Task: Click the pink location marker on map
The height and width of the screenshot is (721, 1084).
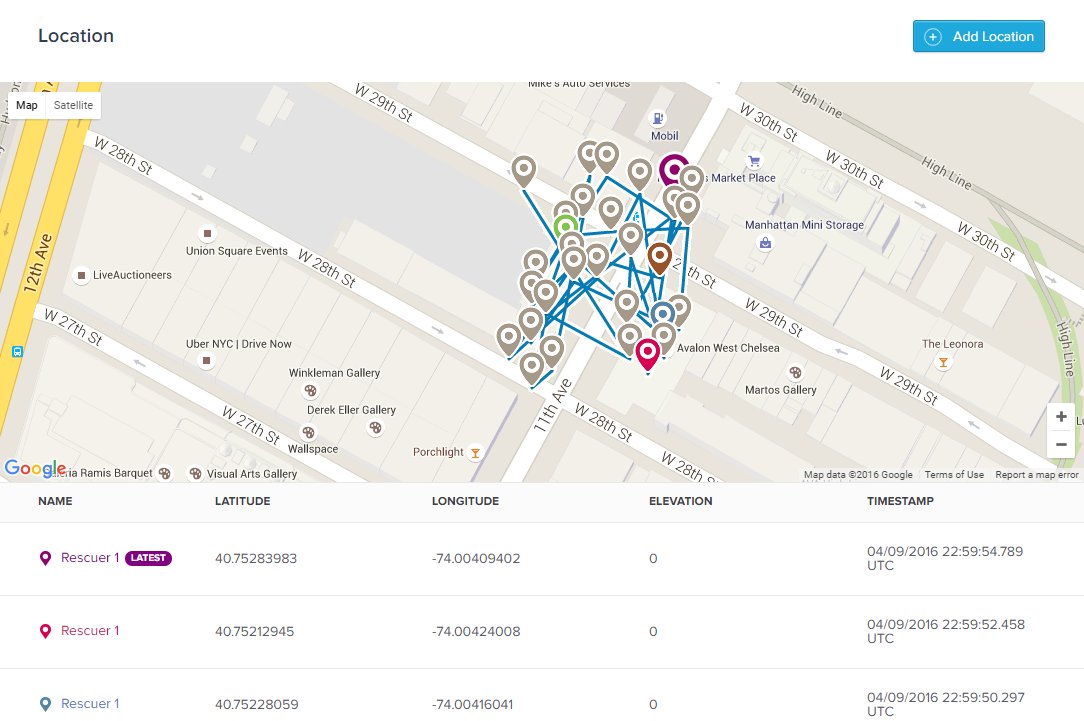Action: click(648, 355)
